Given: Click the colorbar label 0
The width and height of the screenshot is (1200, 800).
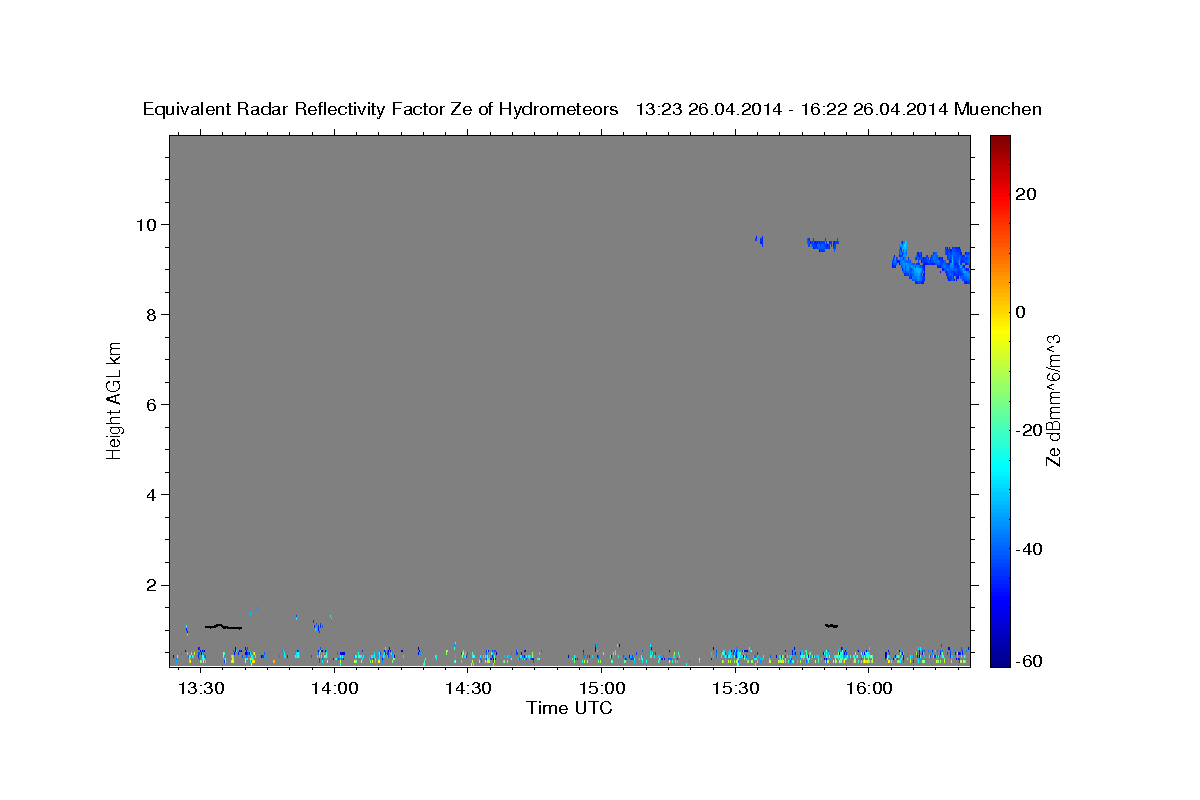Looking at the screenshot, I should 1020,312.
